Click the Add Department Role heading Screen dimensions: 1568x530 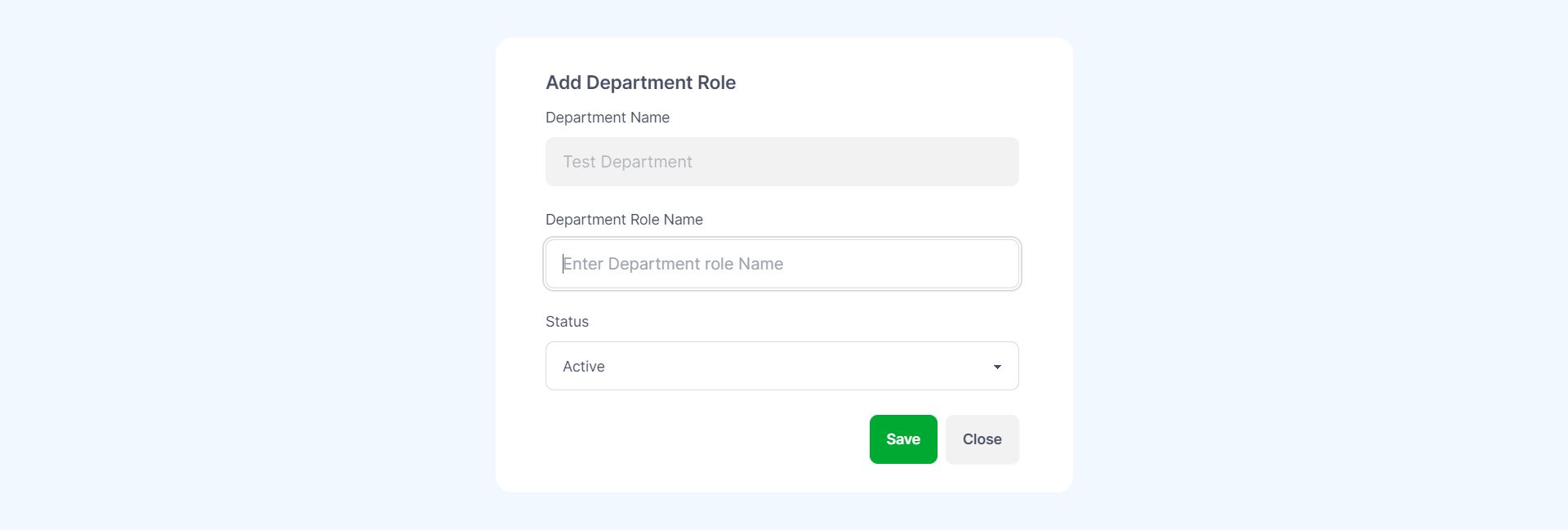(x=640, y=82)
